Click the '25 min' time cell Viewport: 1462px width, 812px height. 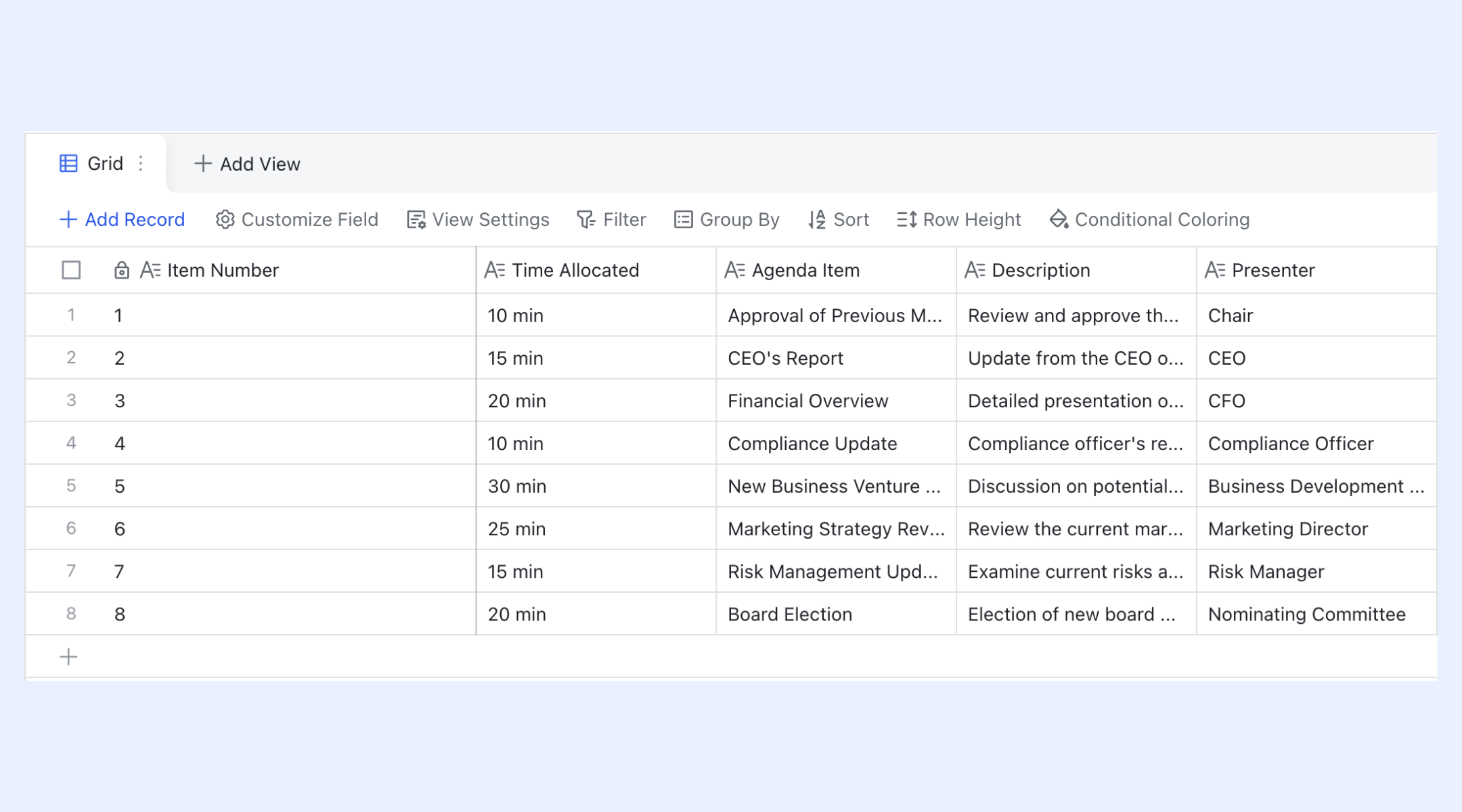[x=596, y=528]
